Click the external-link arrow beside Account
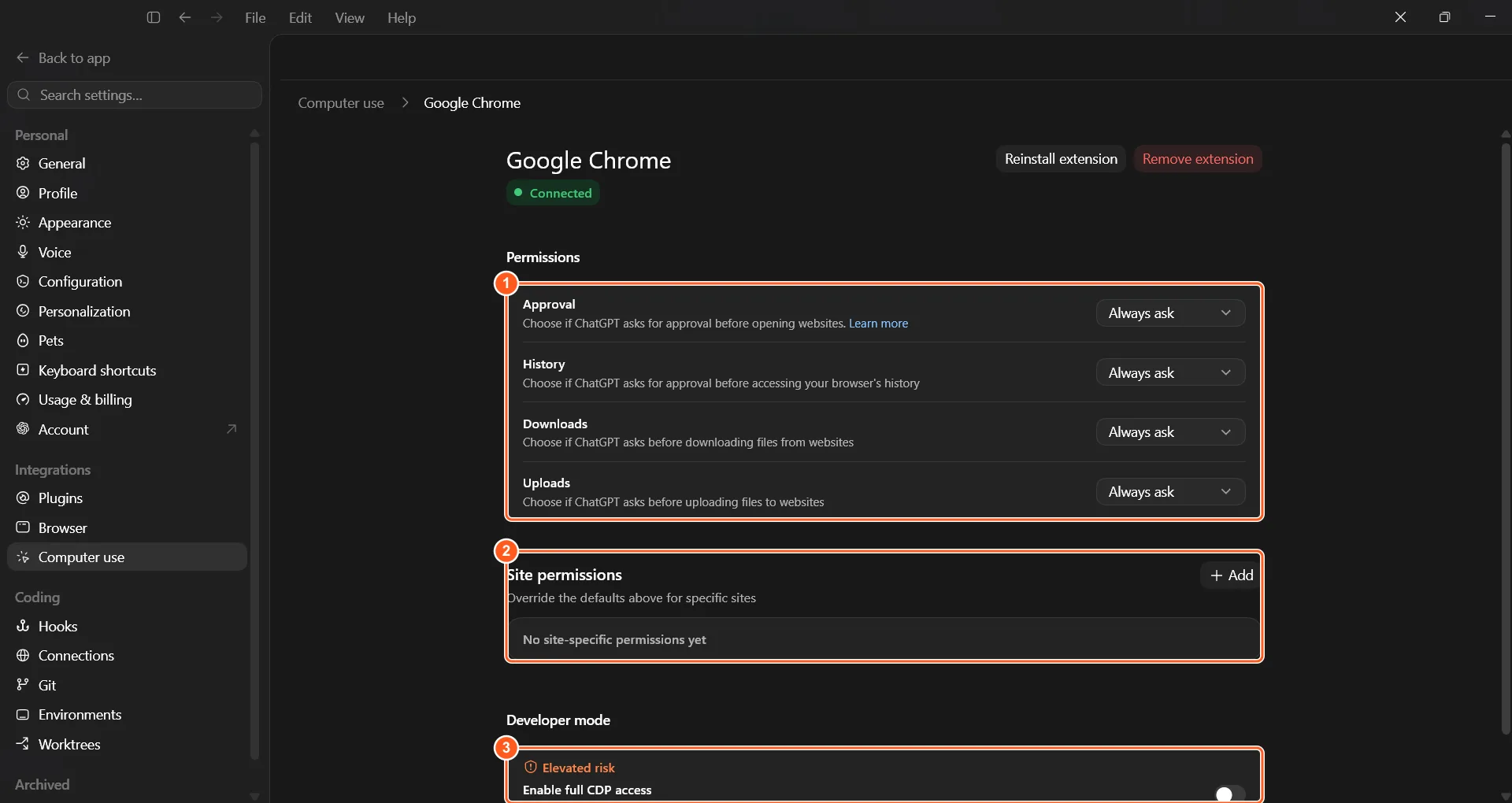Viewport: 1512px width, 803px height. pyautogui.click(x=232, y=429)
